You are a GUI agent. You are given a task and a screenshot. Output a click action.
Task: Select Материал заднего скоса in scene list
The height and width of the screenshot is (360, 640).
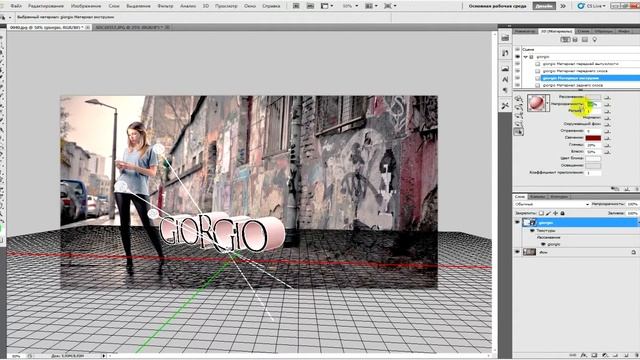pyautogui.click(x=573, y=85)
